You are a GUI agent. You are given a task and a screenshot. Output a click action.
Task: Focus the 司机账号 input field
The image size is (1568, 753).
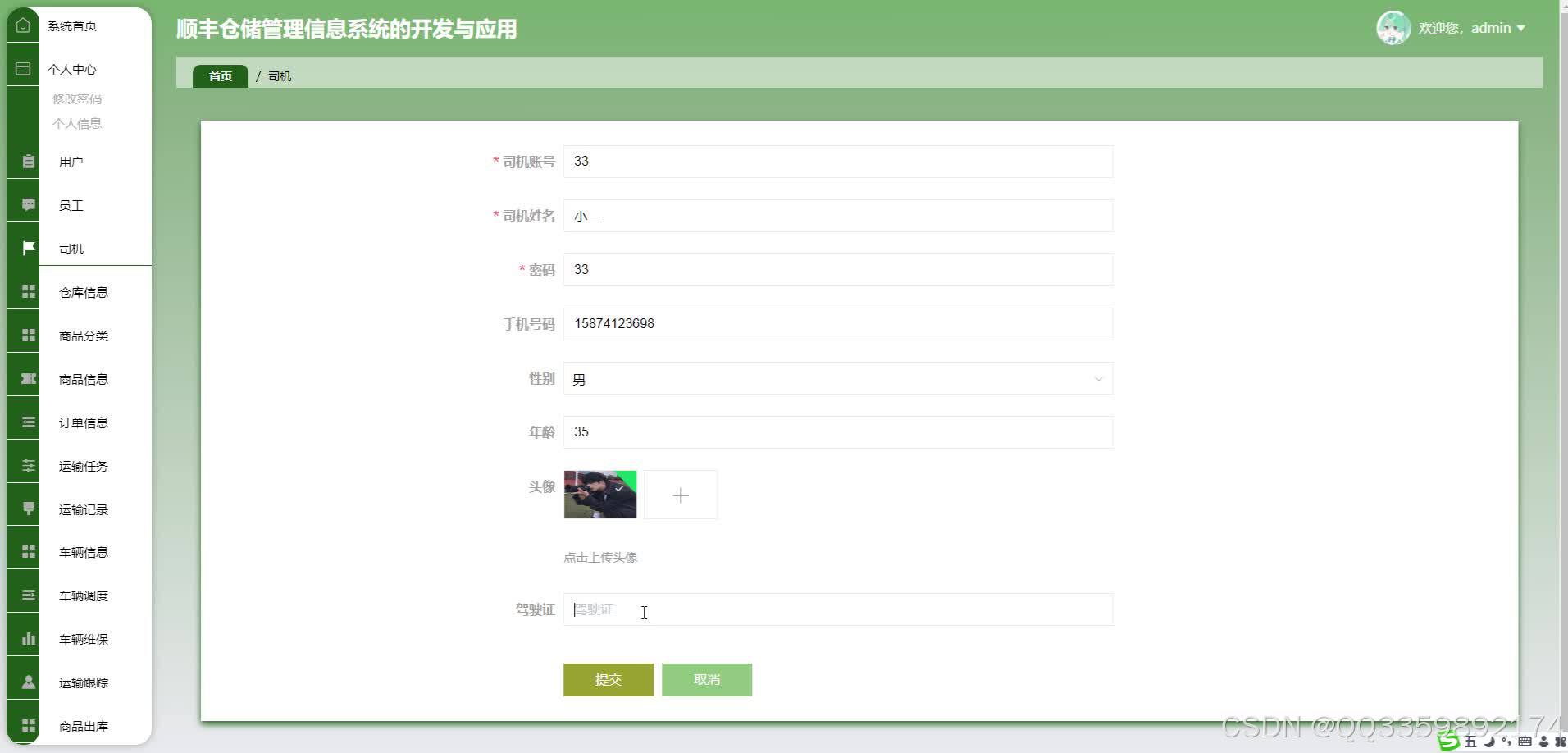[838, 162]
